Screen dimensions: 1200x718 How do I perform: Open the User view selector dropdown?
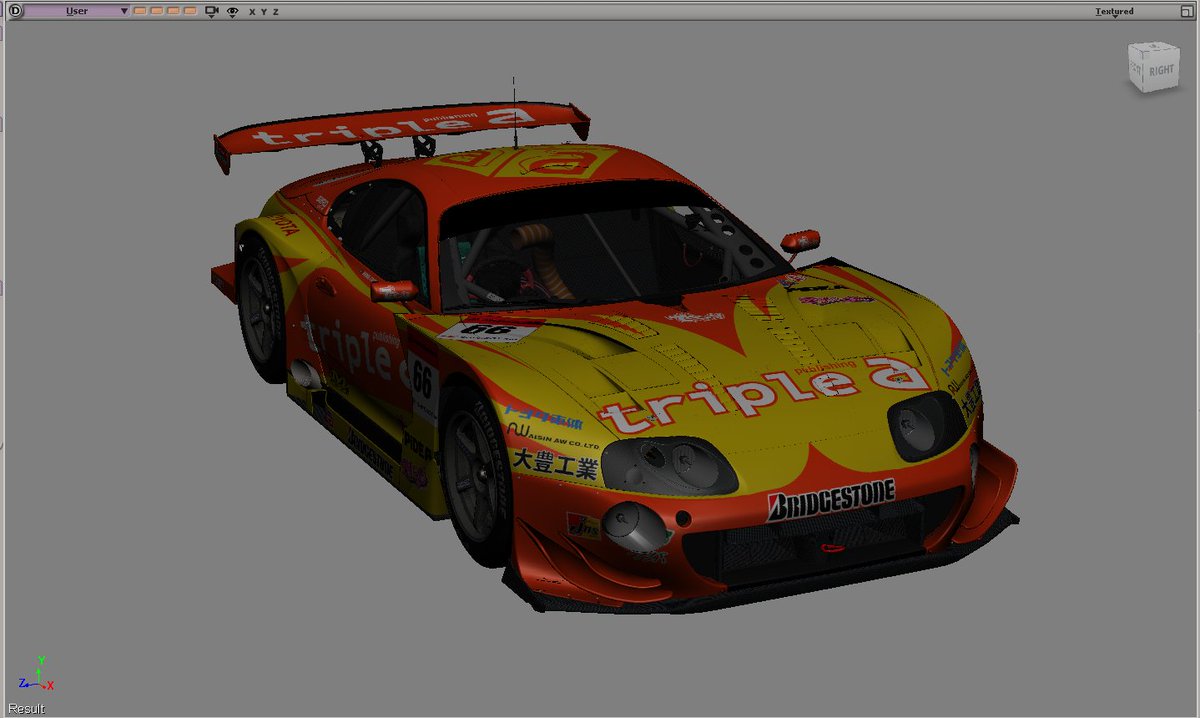point(124,11)
